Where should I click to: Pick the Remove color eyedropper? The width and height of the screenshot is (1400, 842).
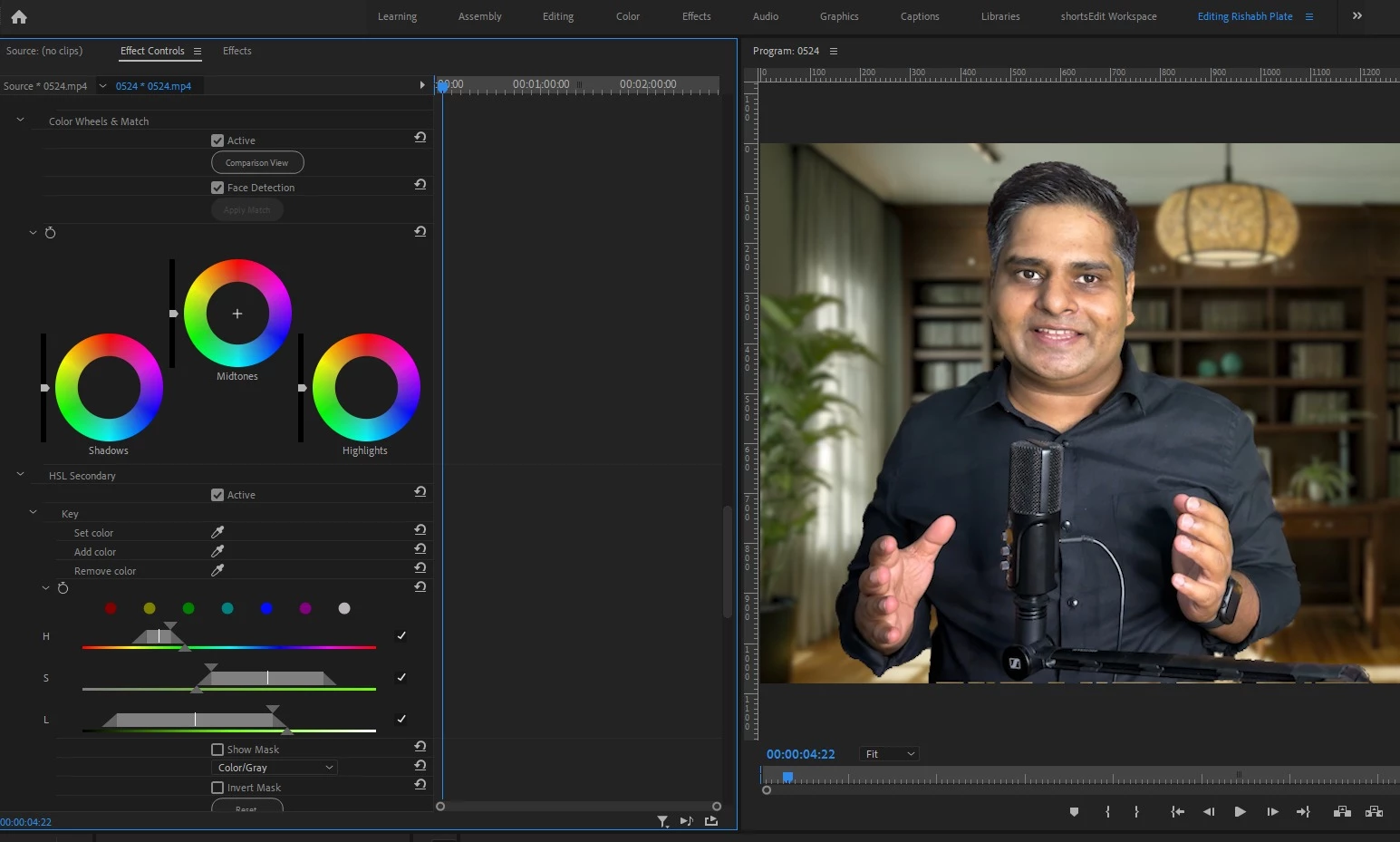[217, 570]
